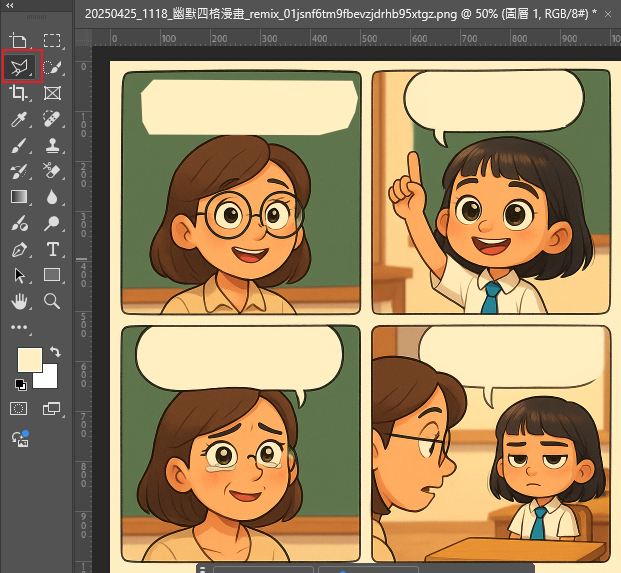The image size is (621, 573).
Task: Open the Edit Toolbar three-dots menu
Action: [19, 327]
